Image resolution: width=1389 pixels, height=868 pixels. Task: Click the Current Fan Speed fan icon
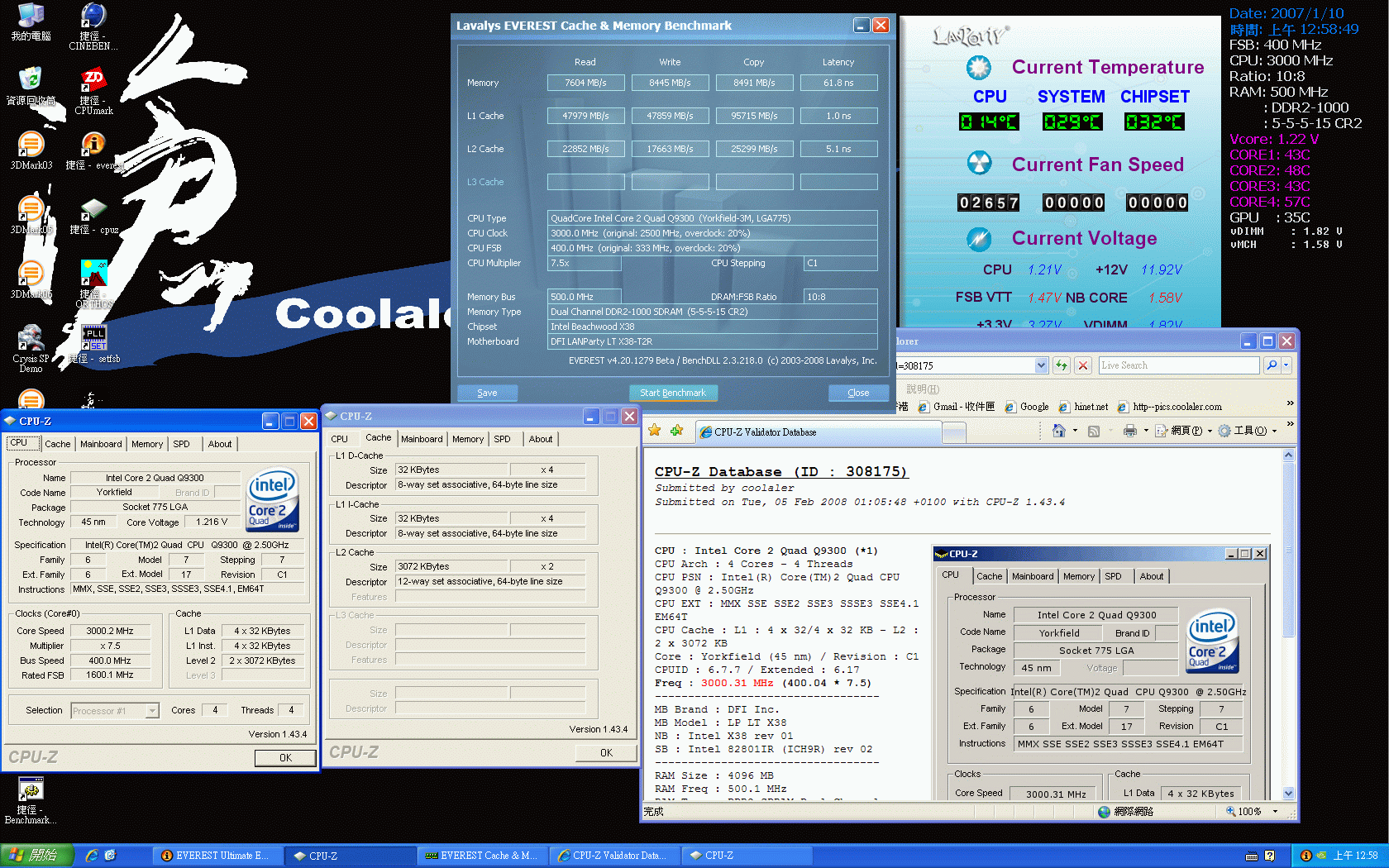coord(979,163)
